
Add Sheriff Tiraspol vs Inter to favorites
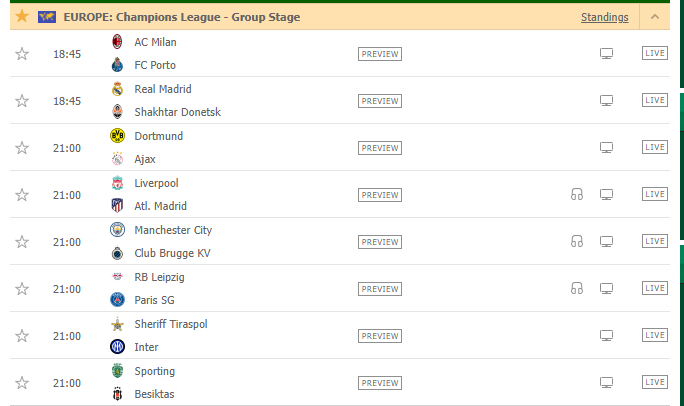pyautogui.click(x=22, y=336)
